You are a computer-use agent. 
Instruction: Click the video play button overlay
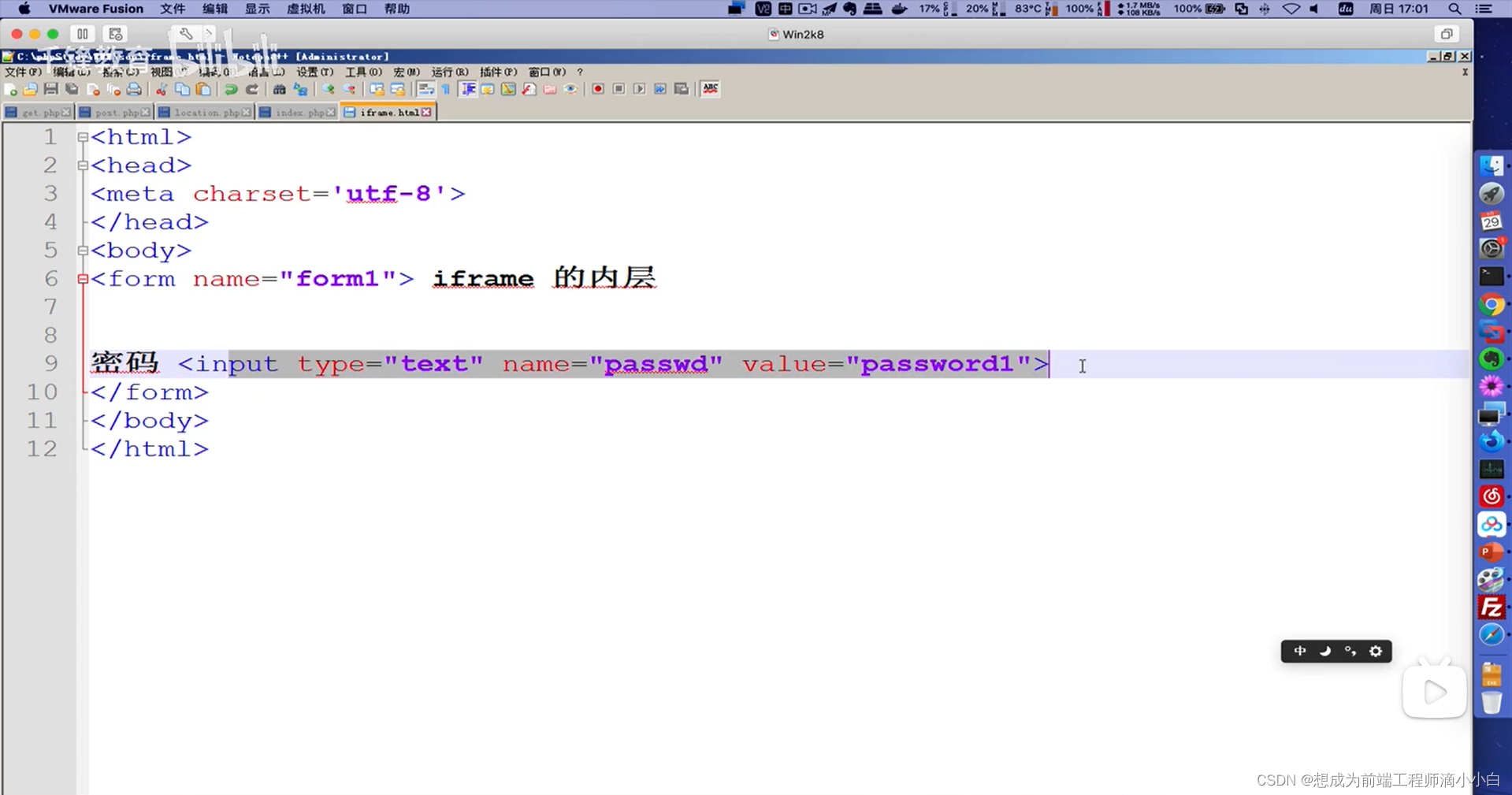(1435, 692)
